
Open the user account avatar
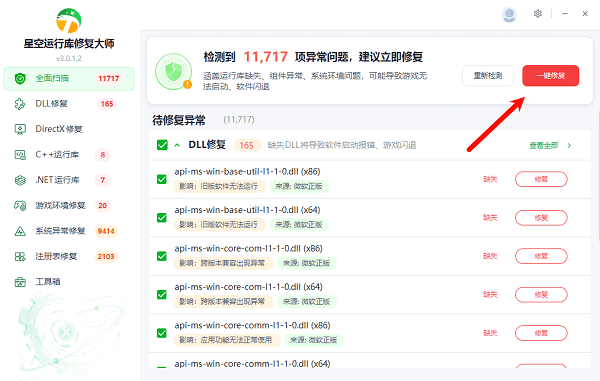click(509, 15)
